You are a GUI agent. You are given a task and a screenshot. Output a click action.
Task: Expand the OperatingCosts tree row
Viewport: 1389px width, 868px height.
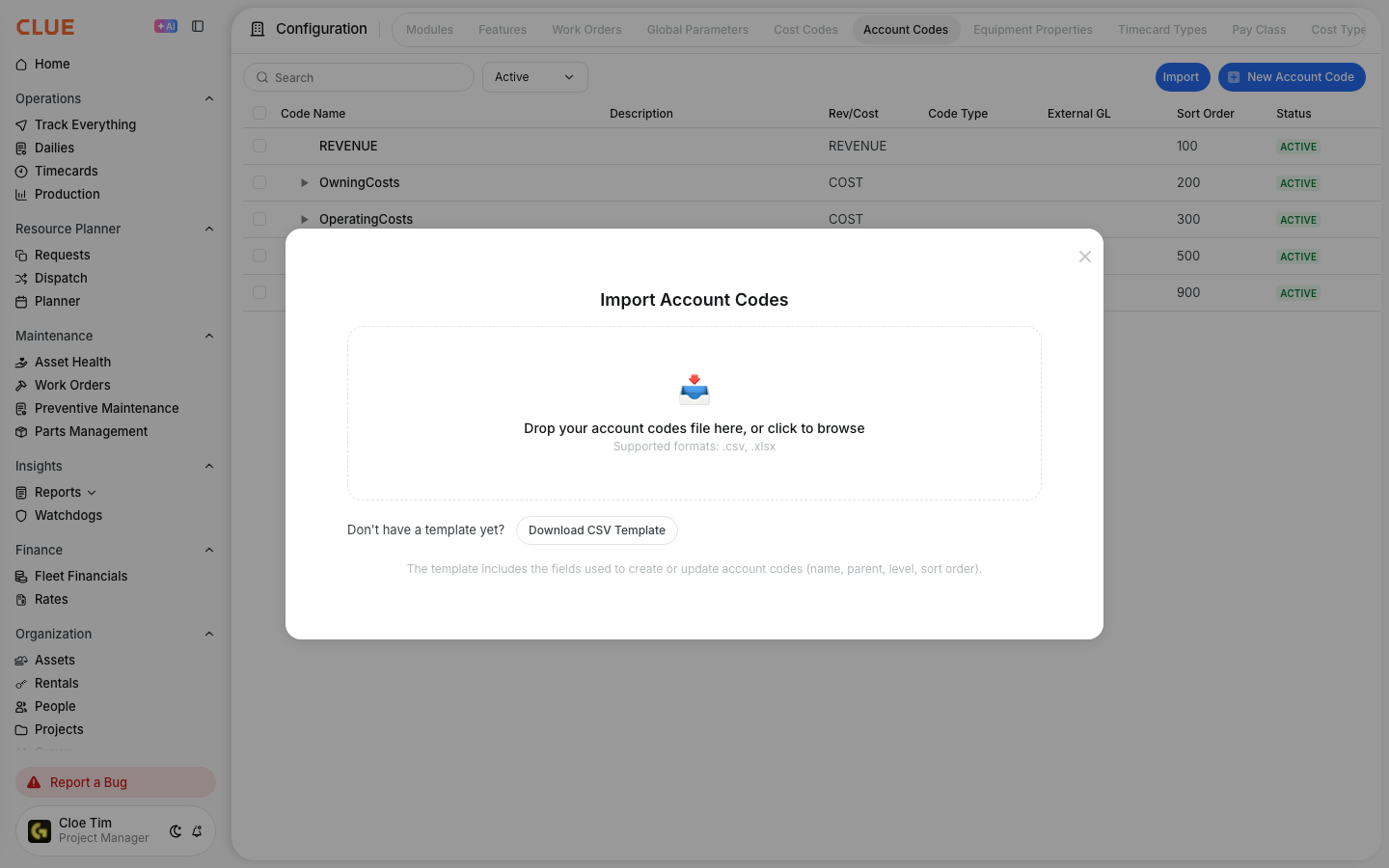304,219
